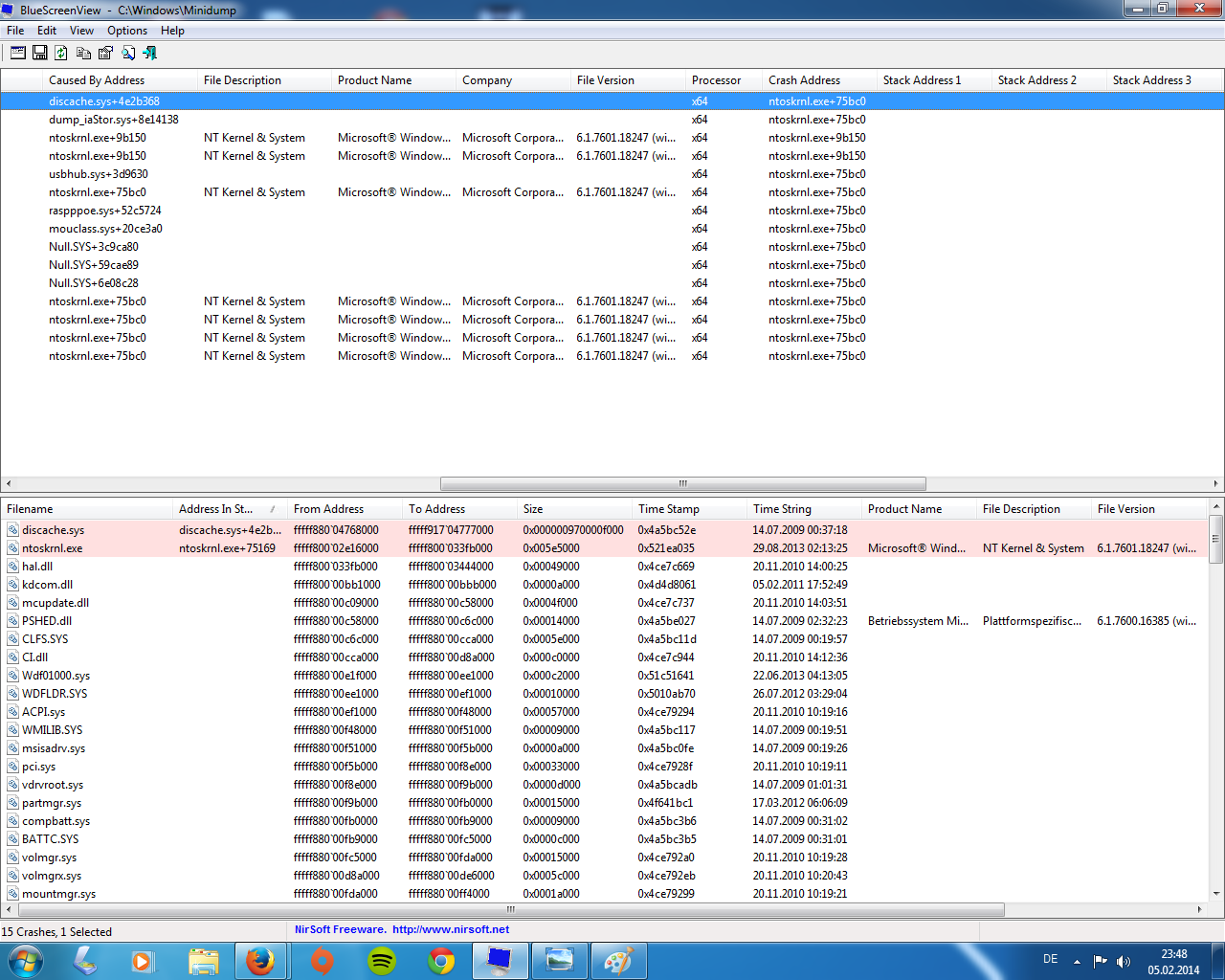Open the http://www.nirsoft.net link

click(x=451, y=929)
